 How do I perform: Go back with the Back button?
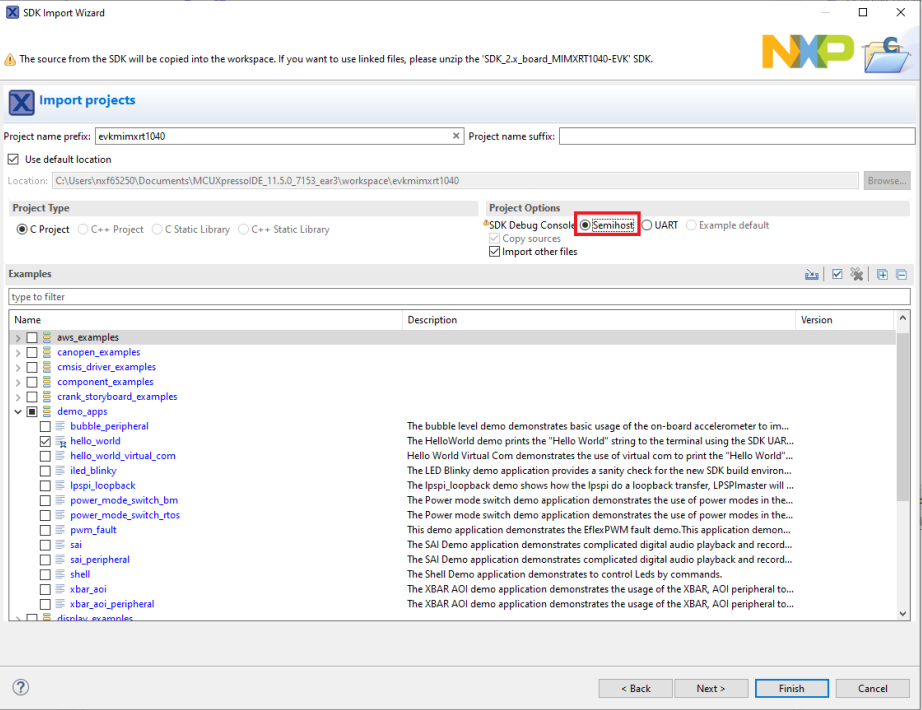tap(636, 688)
